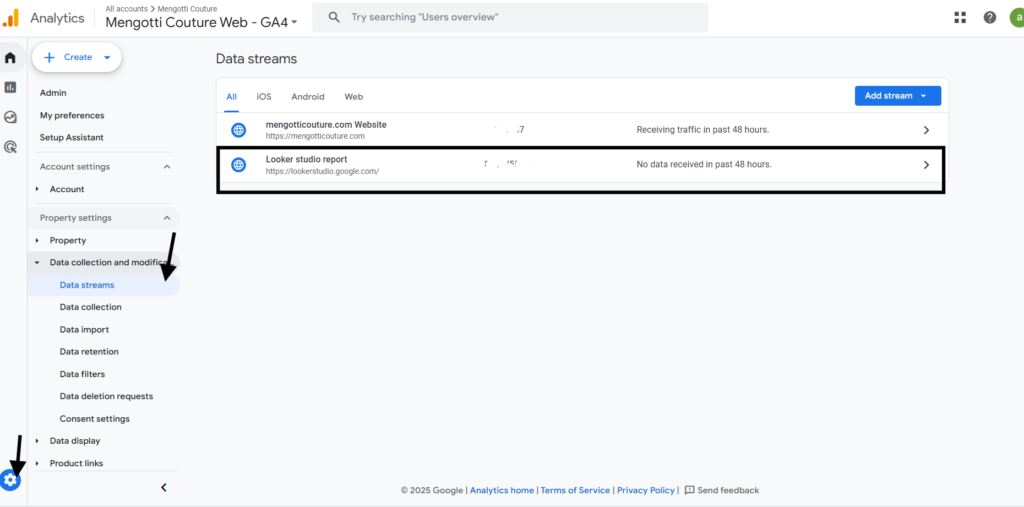1024x507 pixels.
Task: Open Data retention
Action: [x=89, y=352]
